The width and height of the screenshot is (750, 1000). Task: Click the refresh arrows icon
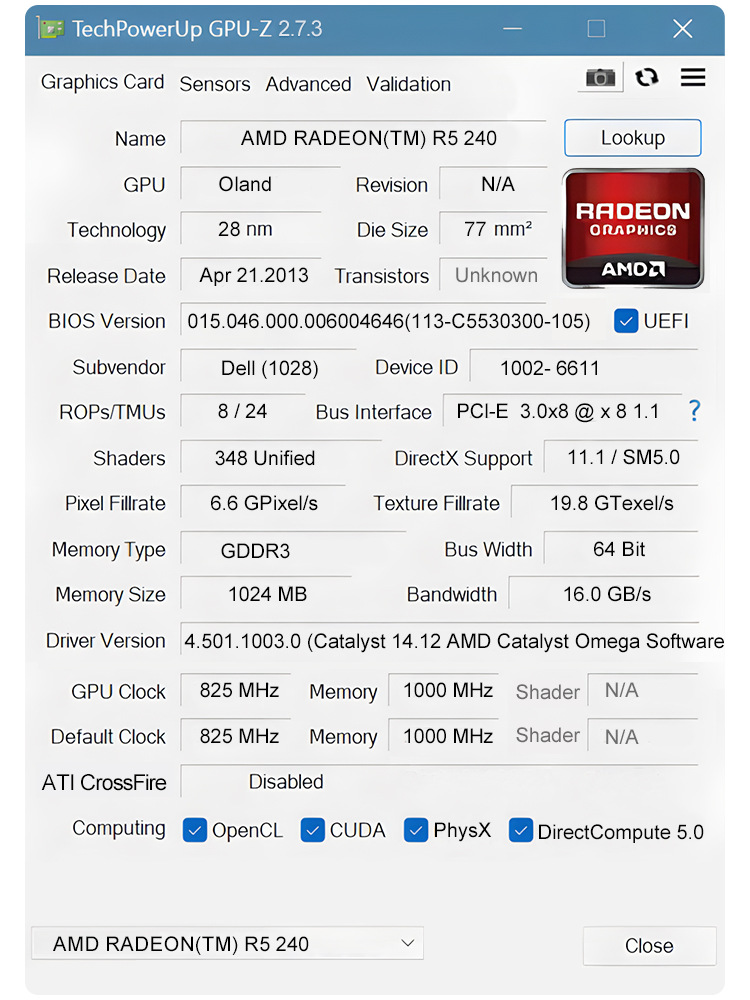(647, 78)
